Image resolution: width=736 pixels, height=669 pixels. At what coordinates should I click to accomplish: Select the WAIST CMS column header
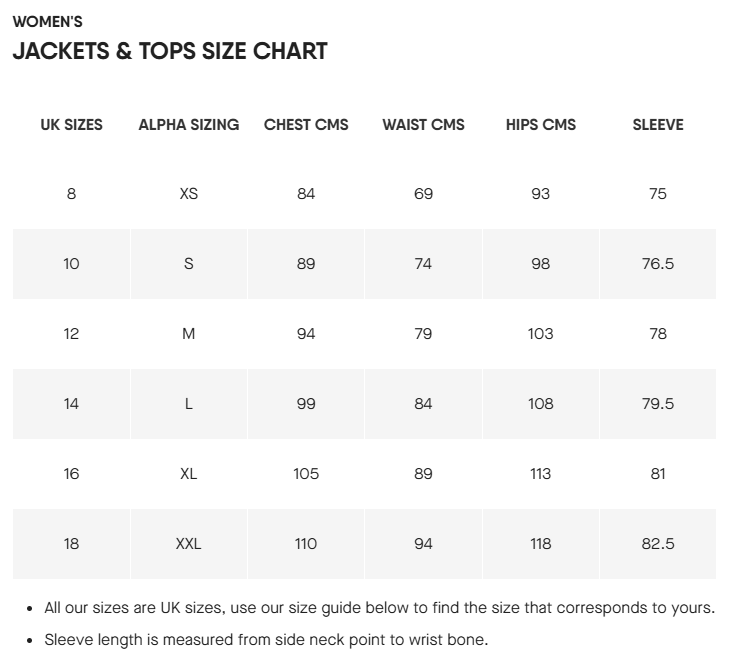(x=423, y=125)
